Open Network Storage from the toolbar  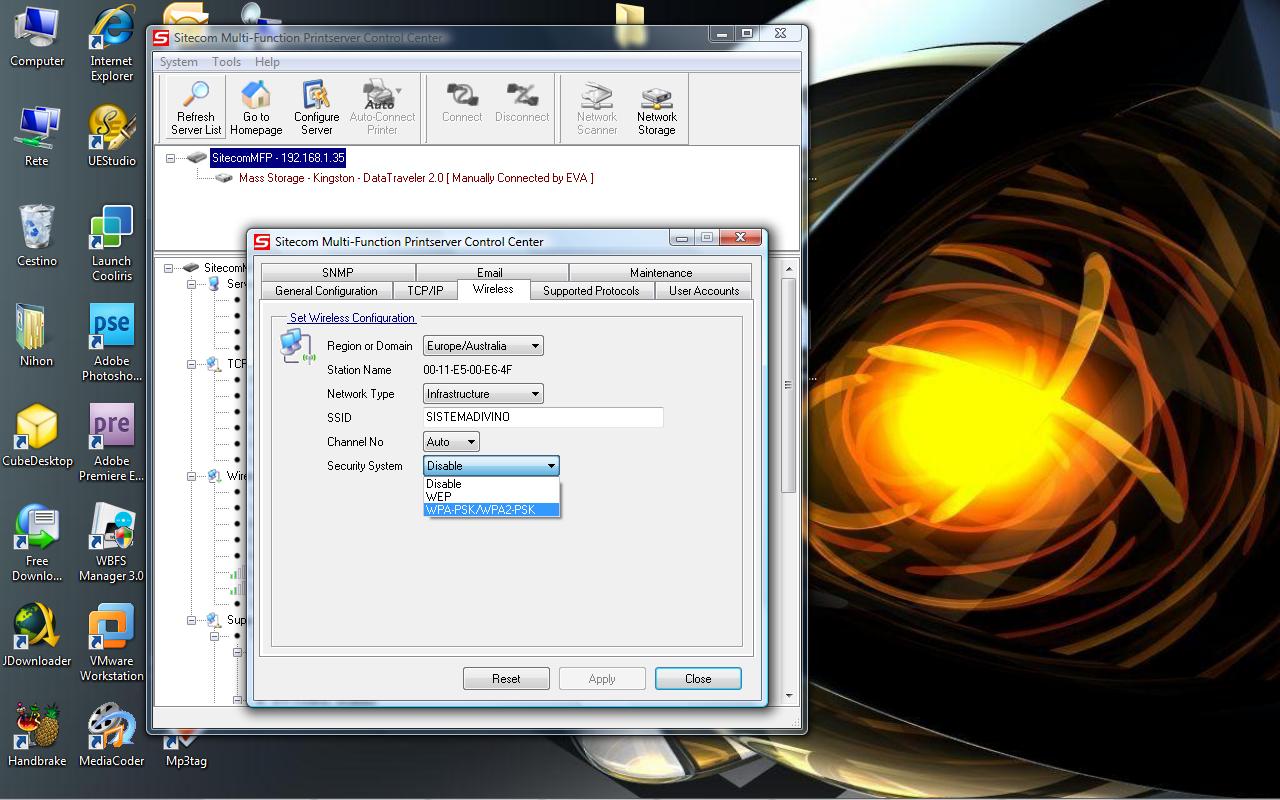(x=657, y=108)
